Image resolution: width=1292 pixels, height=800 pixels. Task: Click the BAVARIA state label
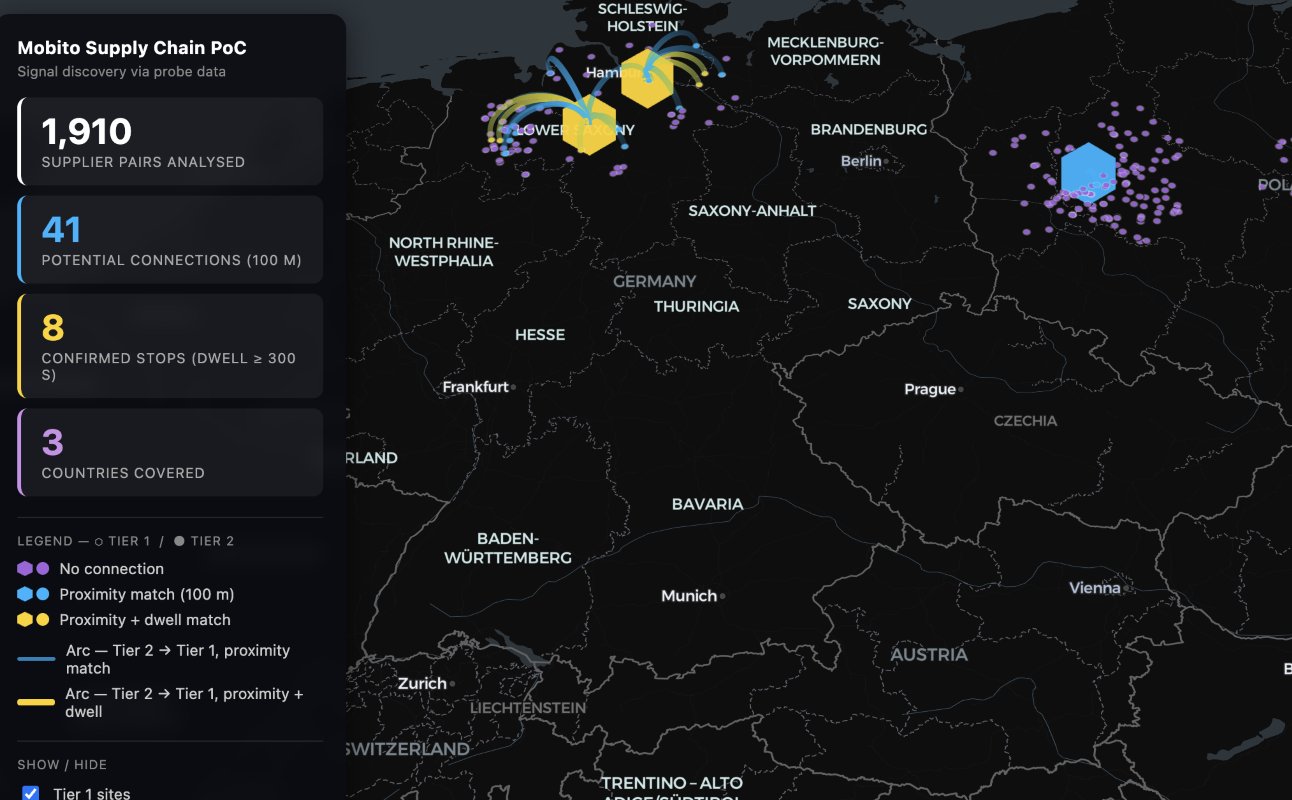(x=708, y=504)
